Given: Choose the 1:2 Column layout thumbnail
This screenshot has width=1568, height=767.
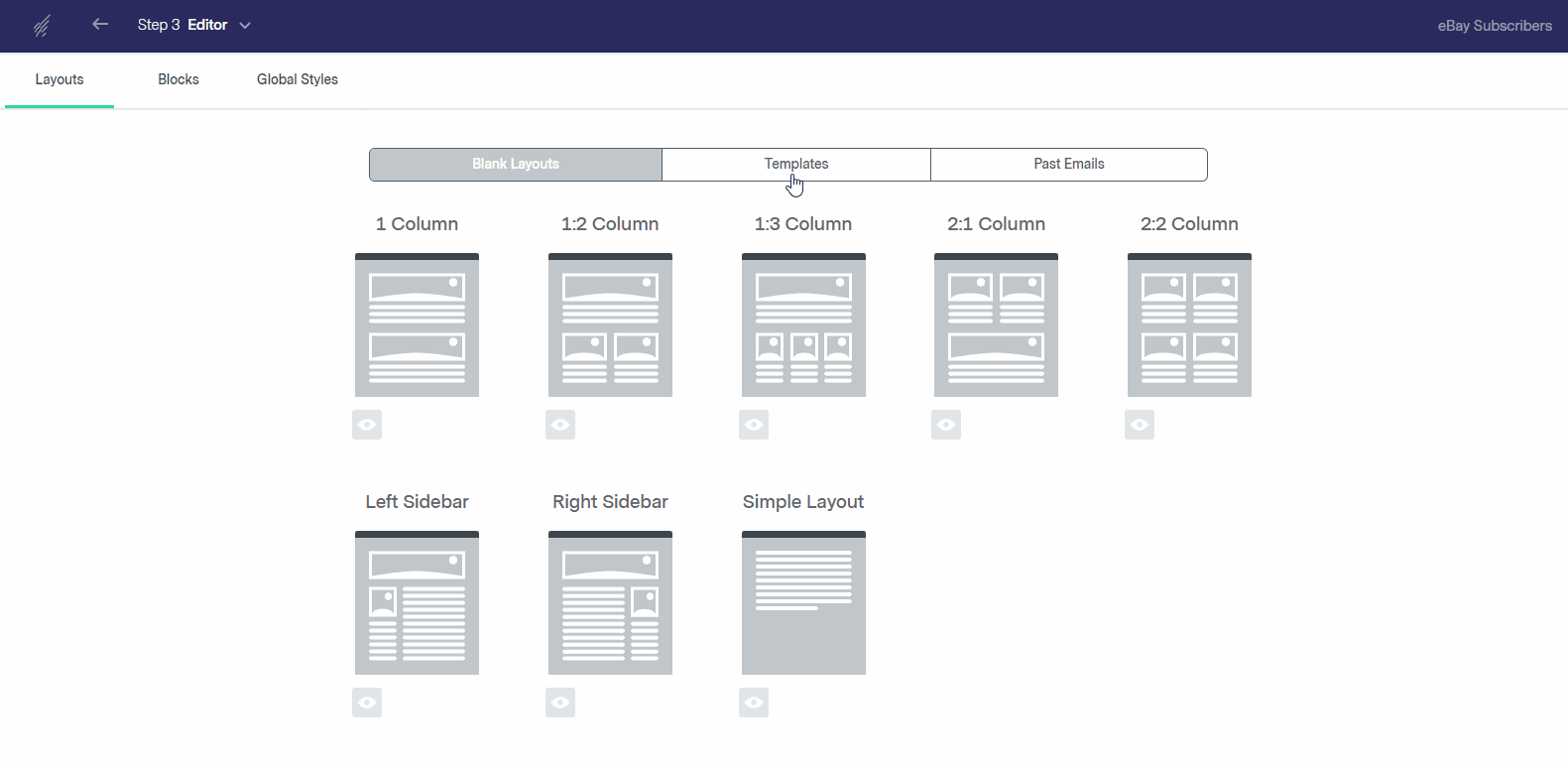Looking at the screenshot, I should 610,325.
